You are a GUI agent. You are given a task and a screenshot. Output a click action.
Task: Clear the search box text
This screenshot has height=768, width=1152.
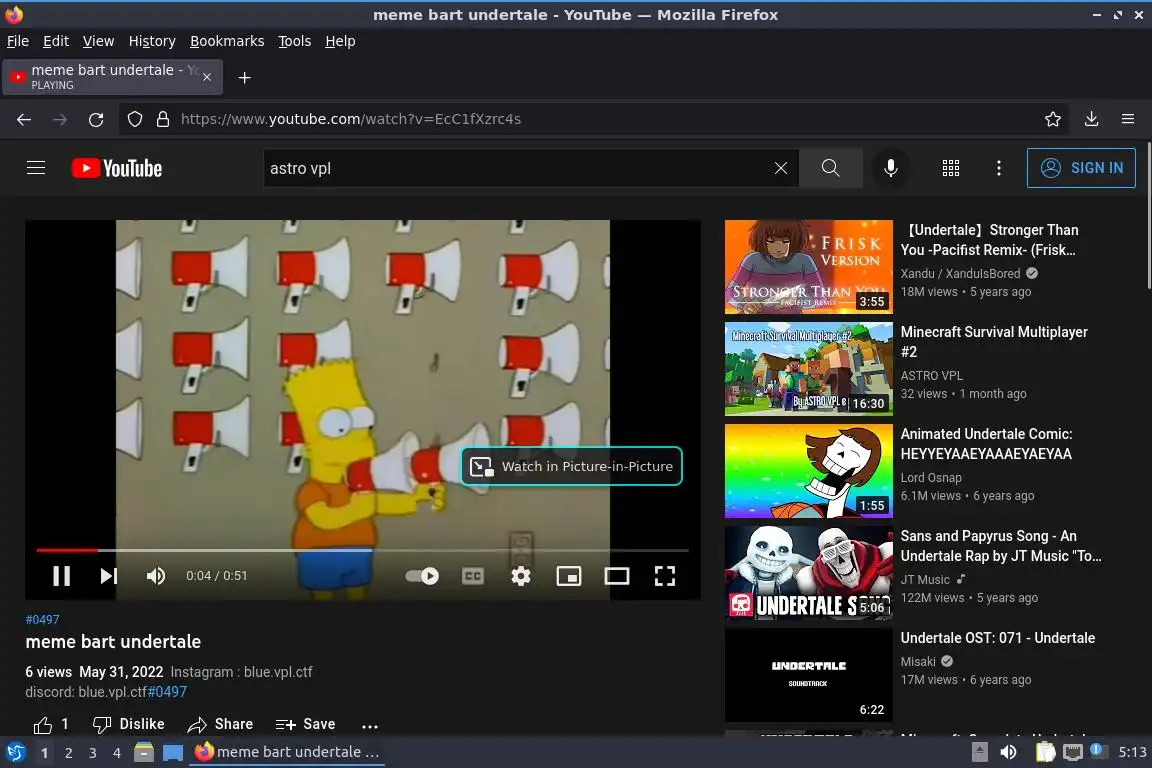click(781, 168)
